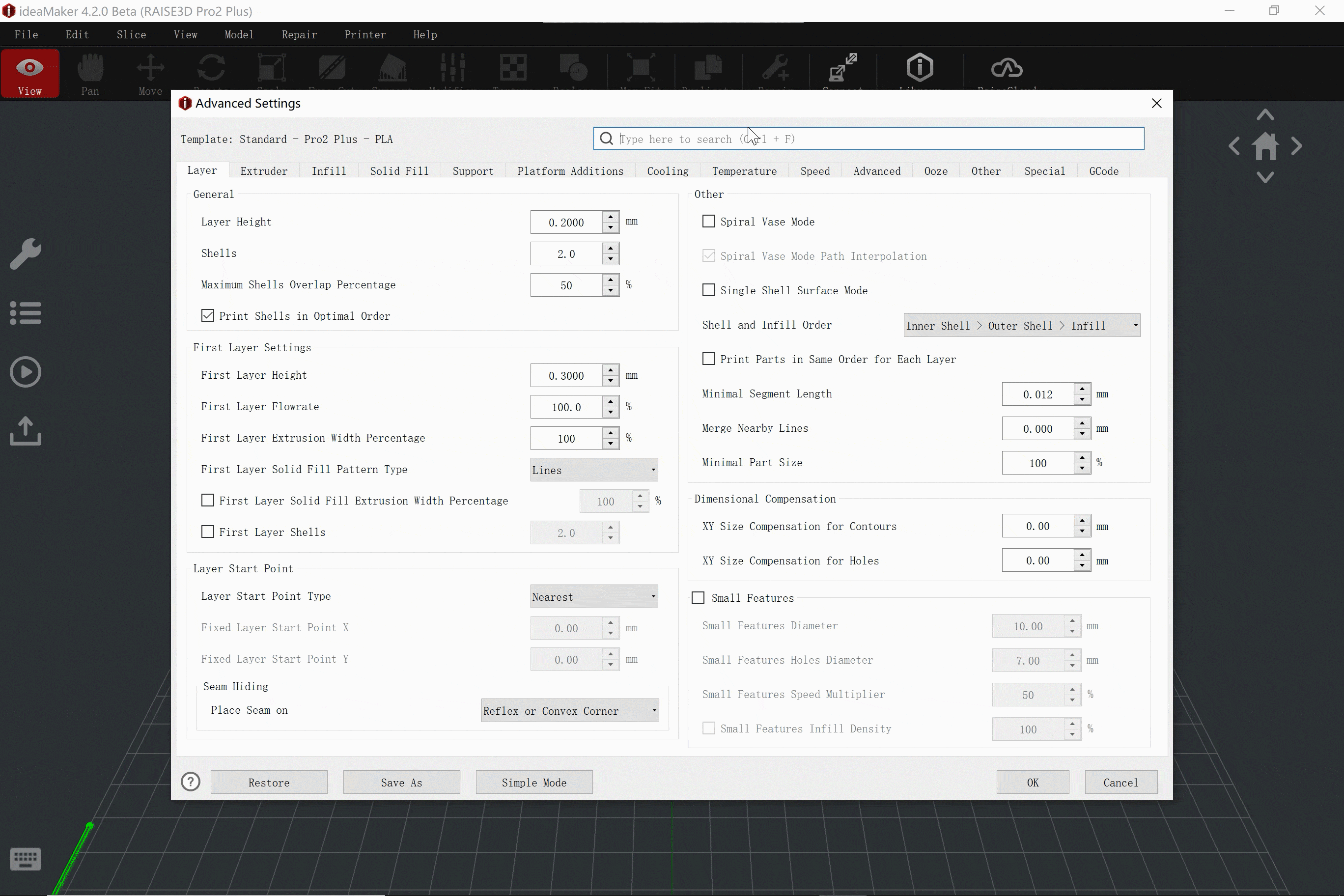
Task: Open the list icon in left sidebar
Action: [x=26, y=312]
